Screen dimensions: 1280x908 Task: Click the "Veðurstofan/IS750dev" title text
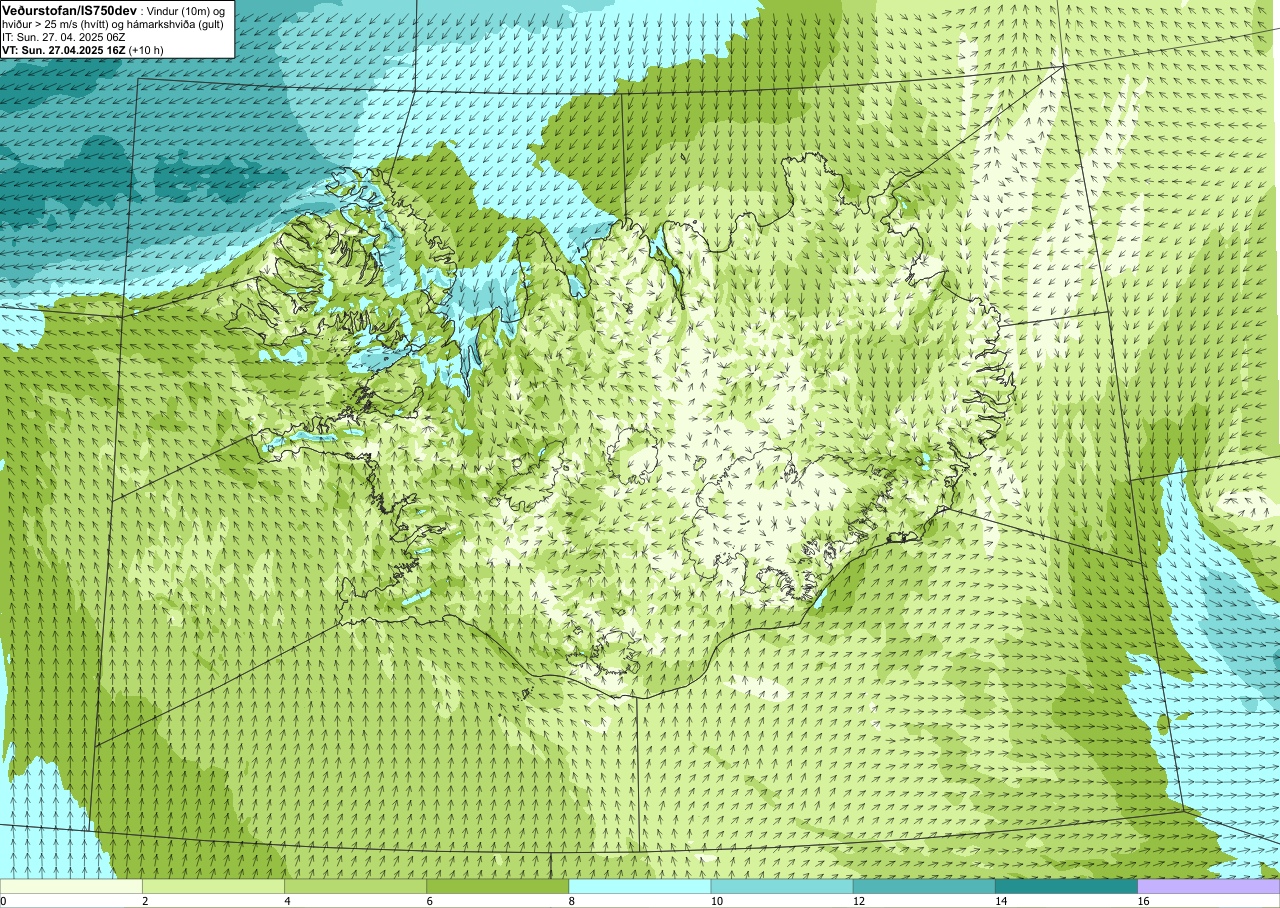70,9
